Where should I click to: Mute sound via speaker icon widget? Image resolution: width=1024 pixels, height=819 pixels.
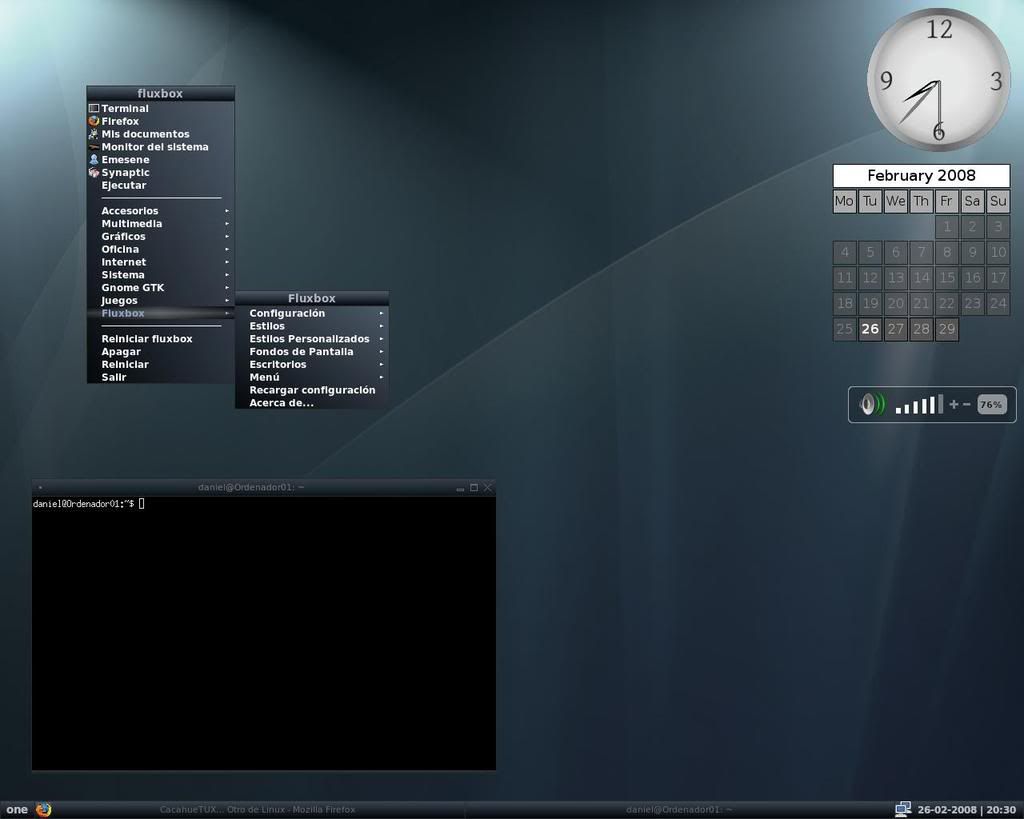pyautogui.click(x=872, y=404)
